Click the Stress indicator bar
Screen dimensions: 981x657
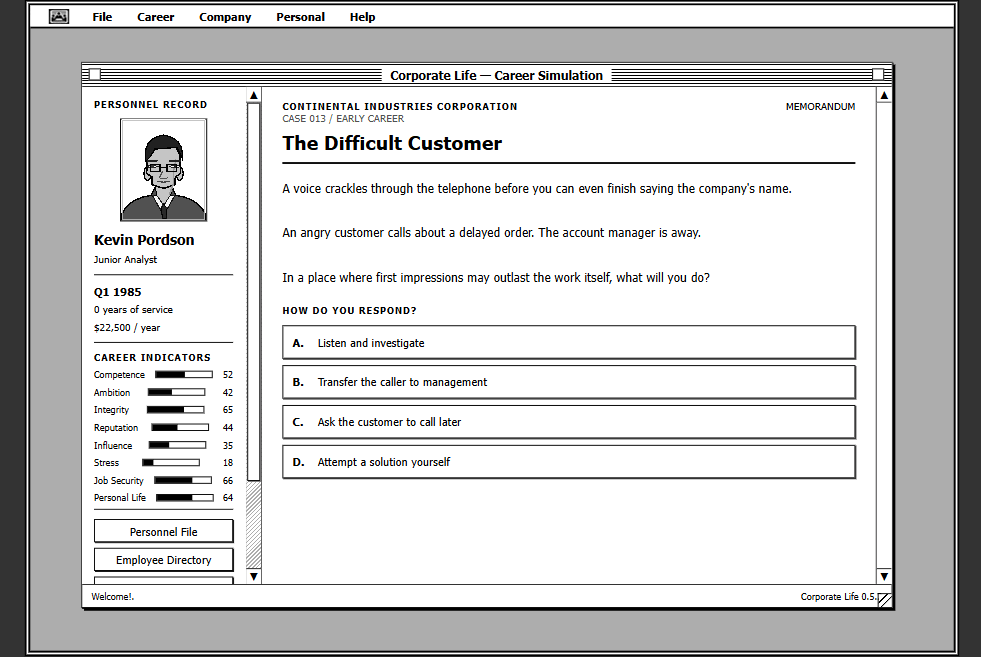[x=171, y=463]
